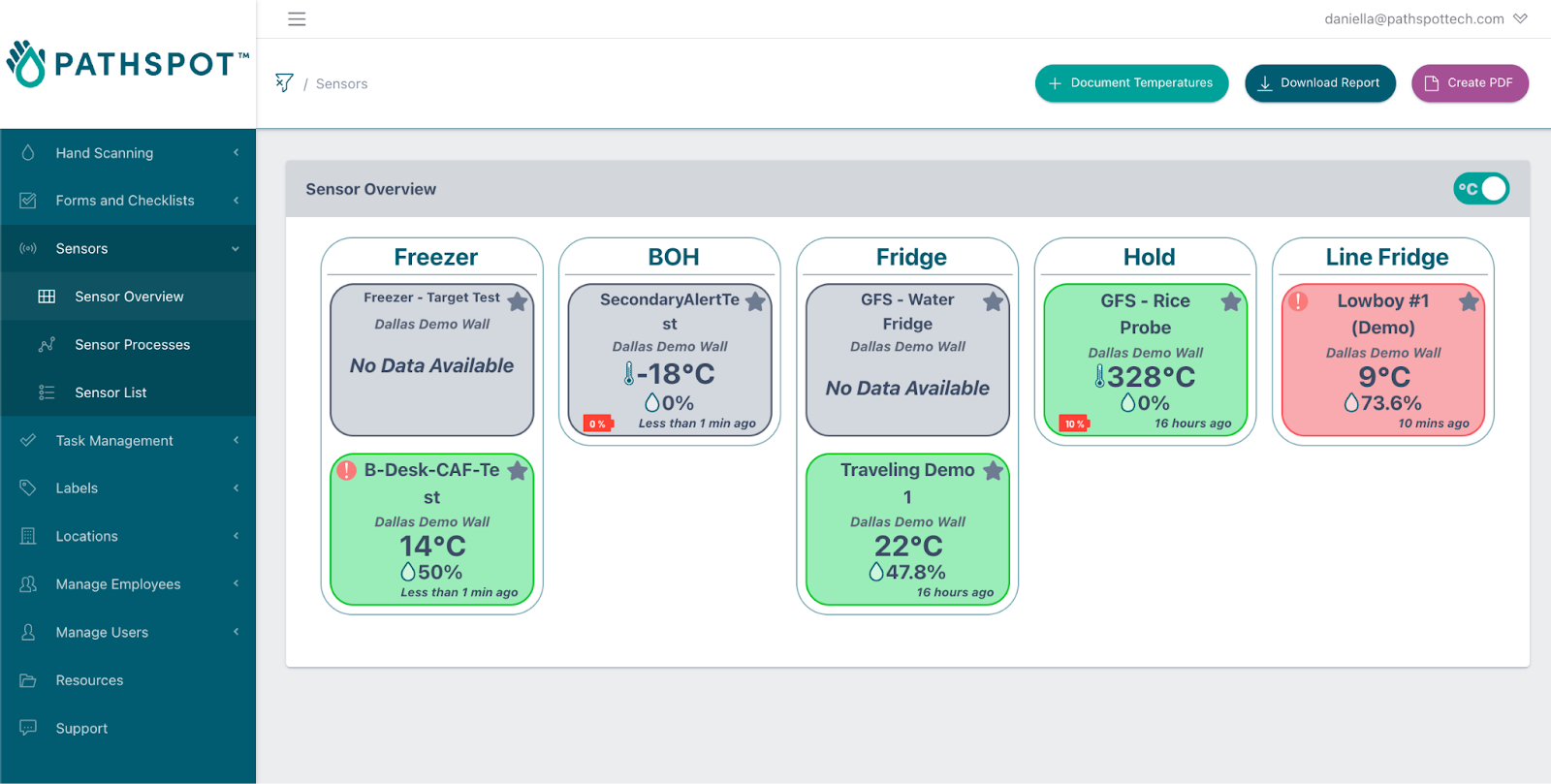Expand the Hand Scanning menu
Screen dimensions: 1551x784
tap(128, 153)
